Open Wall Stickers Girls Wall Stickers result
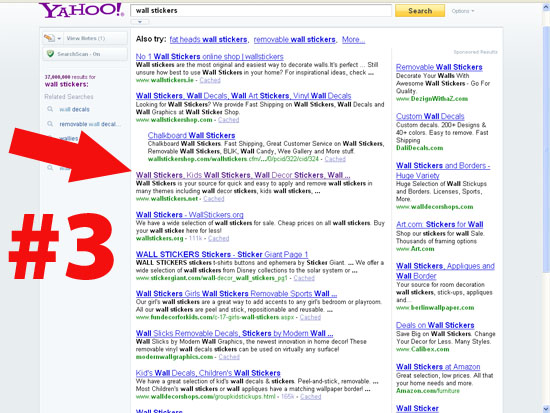Screen dimensions: 550x413 coord(236,294)
